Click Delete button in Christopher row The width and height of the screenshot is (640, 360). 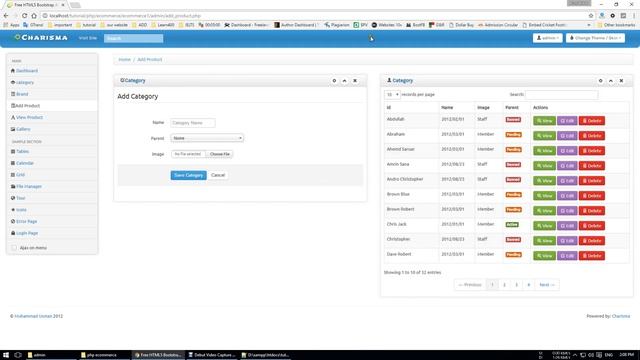[x=592, y=241]
